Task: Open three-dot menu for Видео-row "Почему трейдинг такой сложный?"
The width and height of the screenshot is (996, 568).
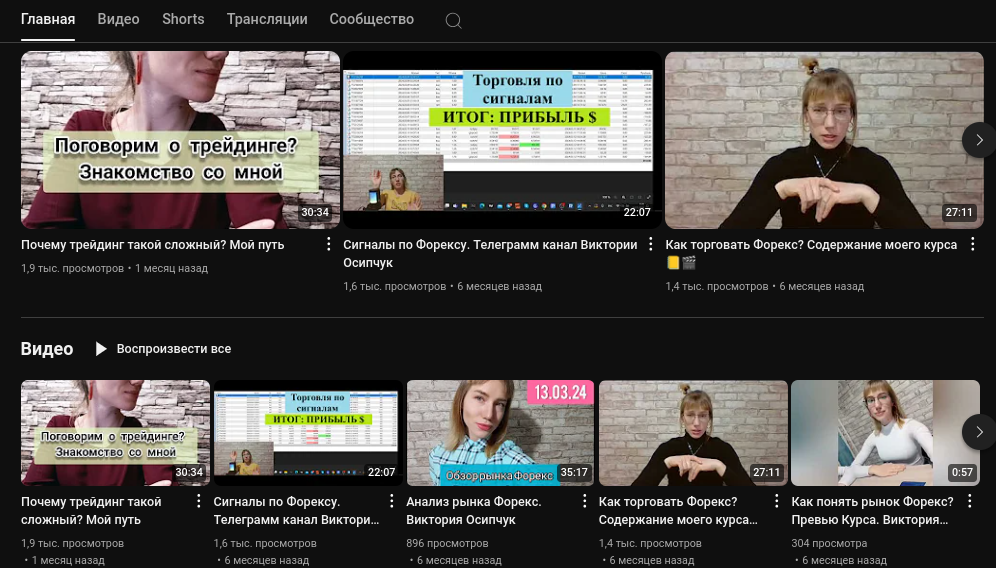Action: [198, 501]
